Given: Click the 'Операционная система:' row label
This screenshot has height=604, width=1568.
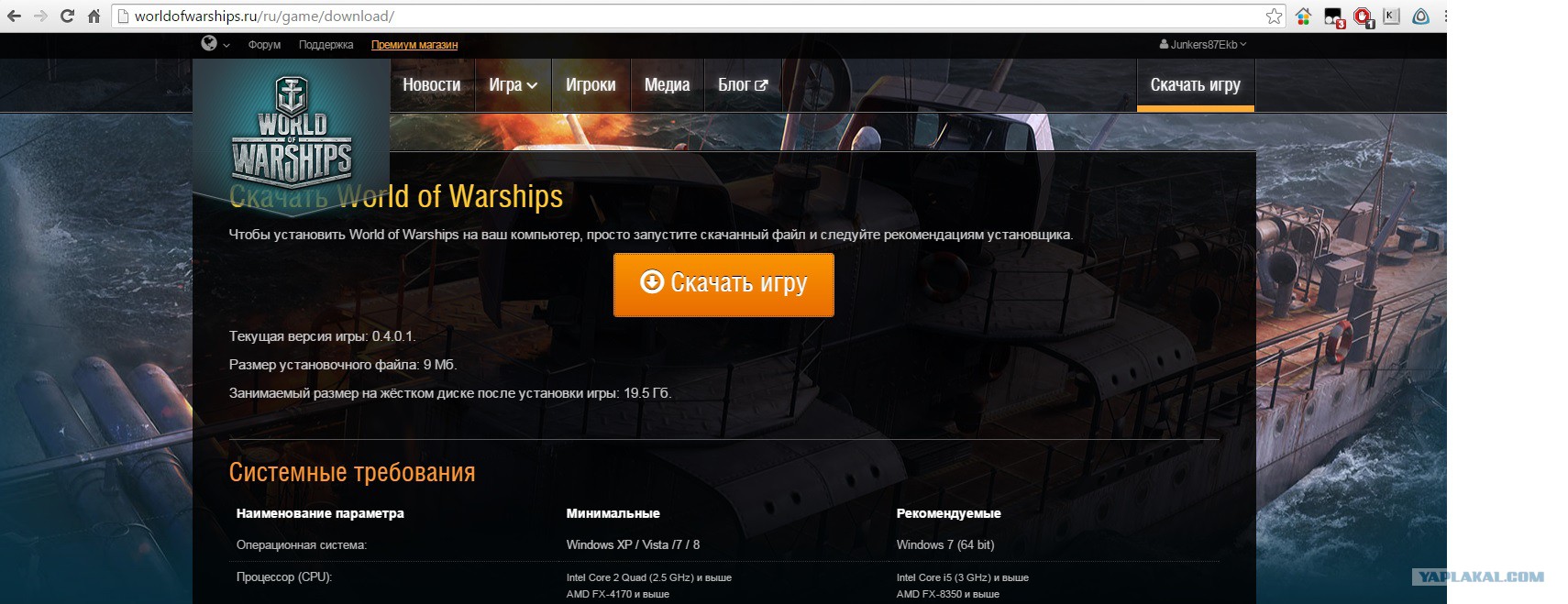Looking at the screenshot, I should [x=302, y=544].
